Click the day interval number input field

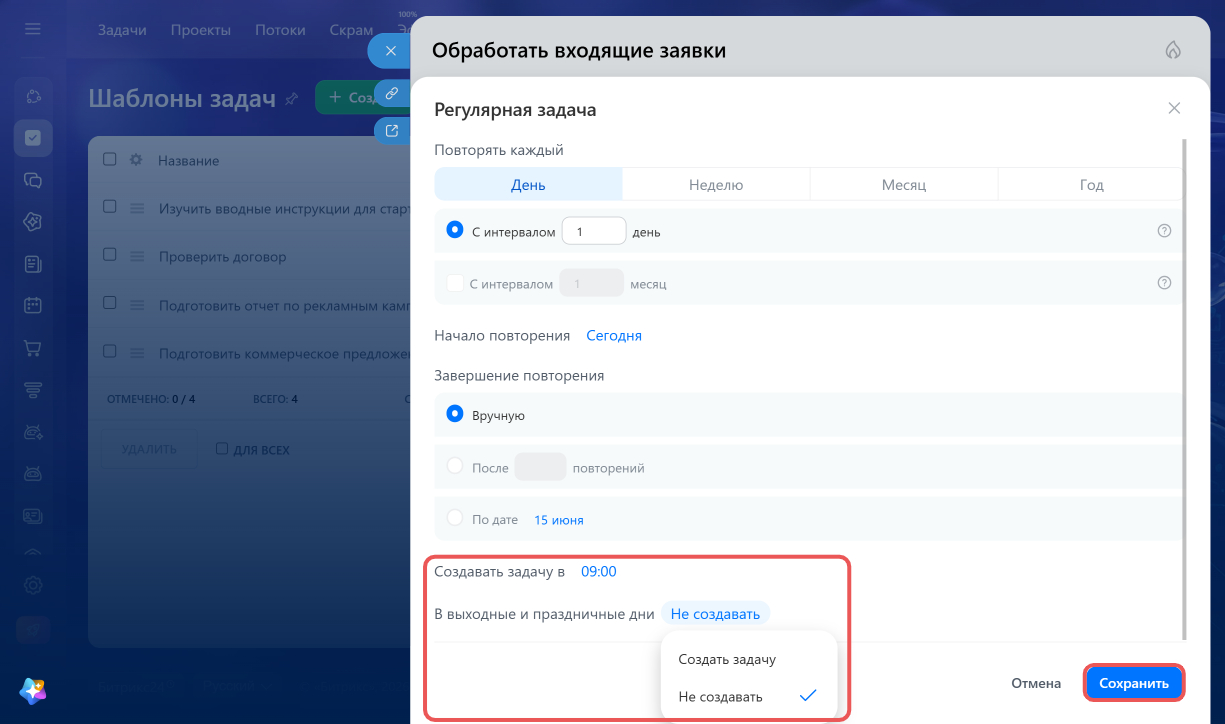(x=594, y=232)
